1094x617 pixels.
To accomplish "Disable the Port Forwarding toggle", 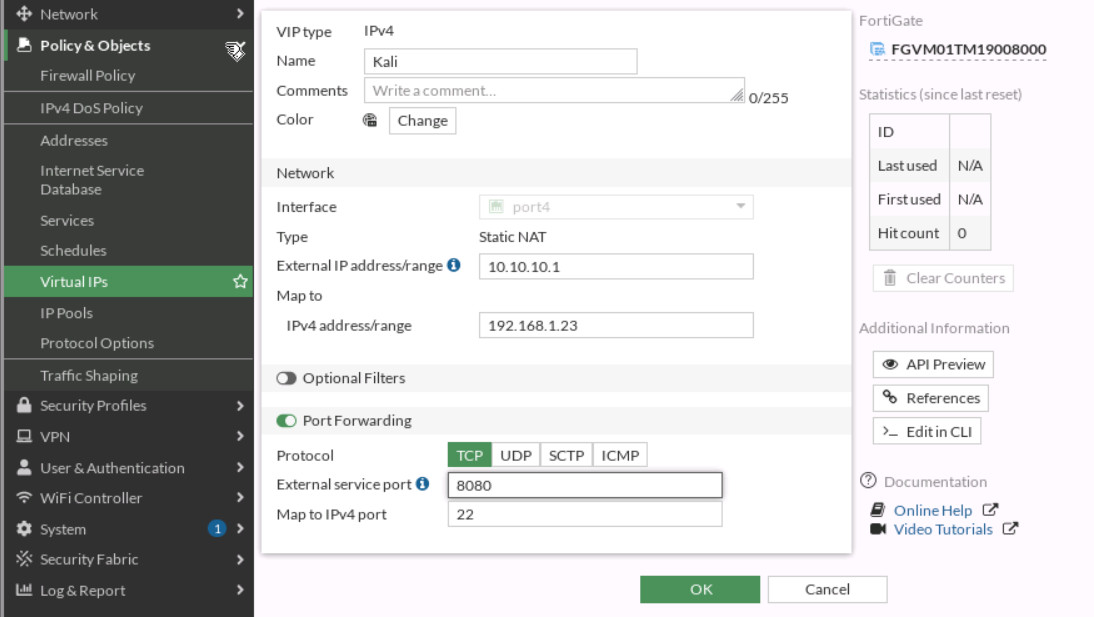I will pos(287,420).
